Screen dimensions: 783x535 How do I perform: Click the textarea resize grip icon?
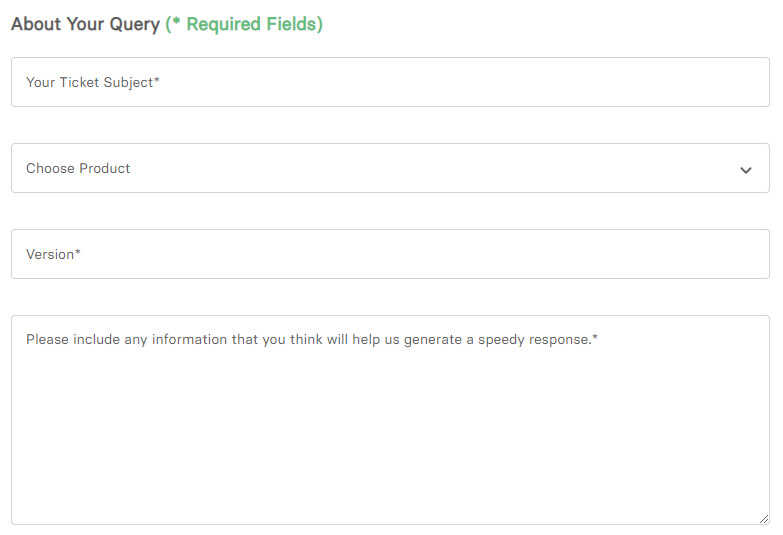coord(764,519)
